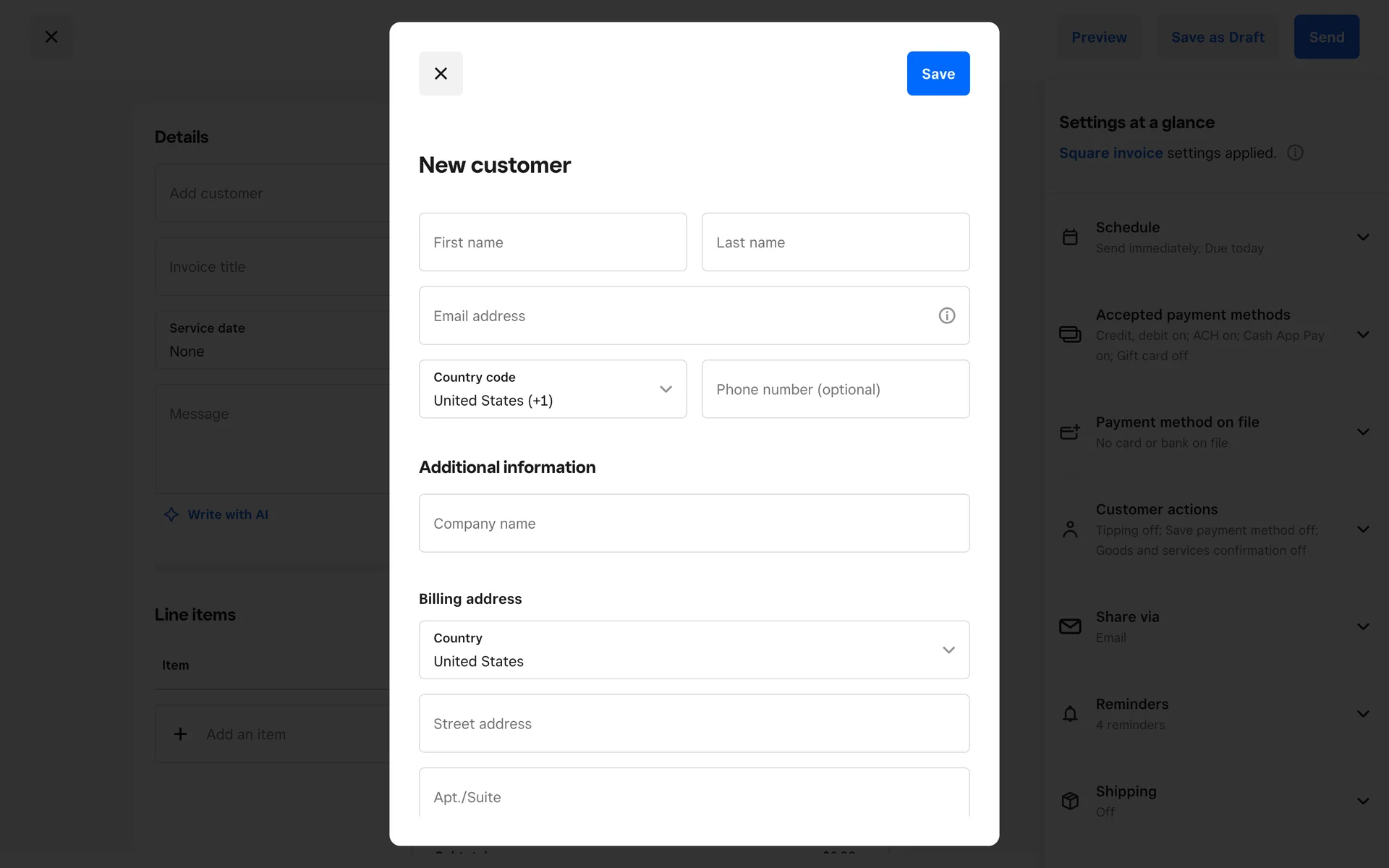Click the Customer actions person icon

click(x=1070, y=529)
